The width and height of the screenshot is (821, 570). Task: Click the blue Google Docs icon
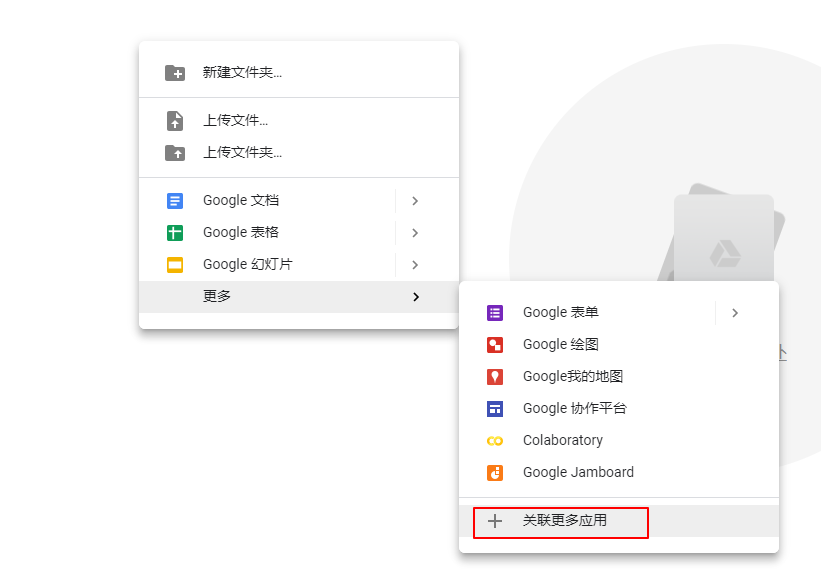tap(175, 201)
